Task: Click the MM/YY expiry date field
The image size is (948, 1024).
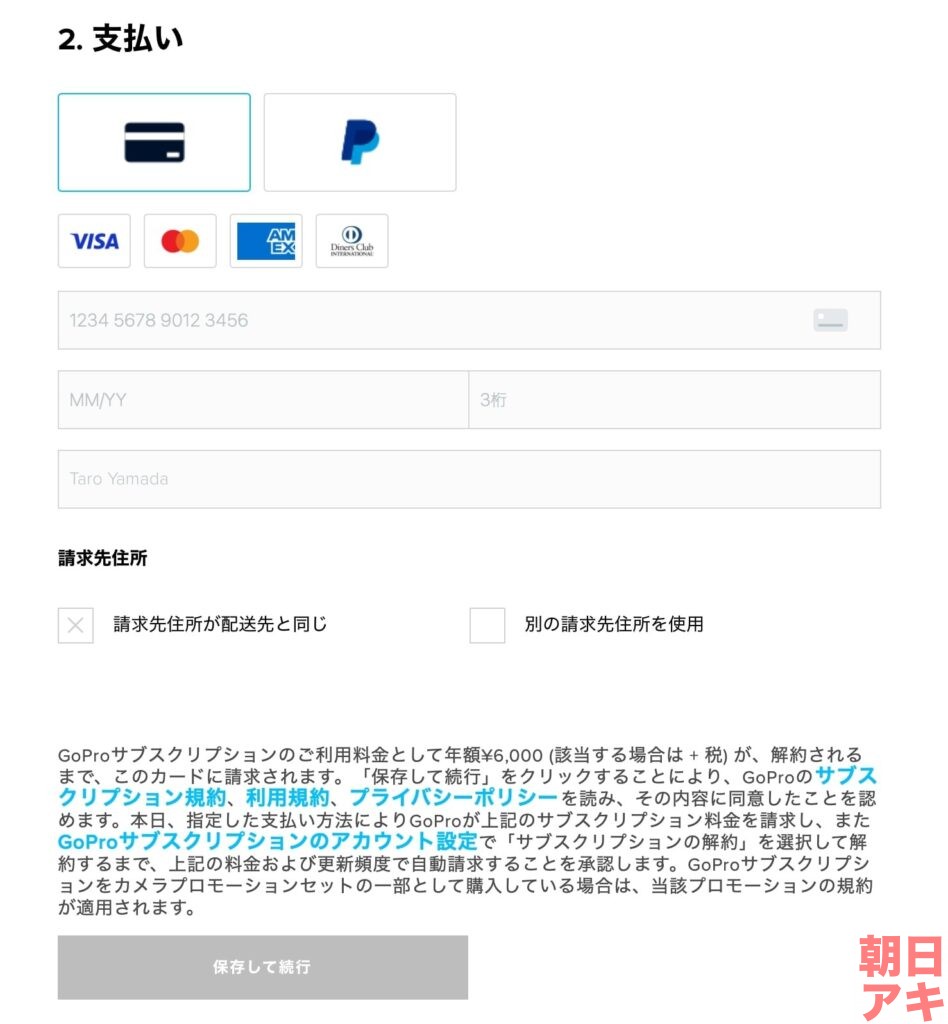Action: 263,400
